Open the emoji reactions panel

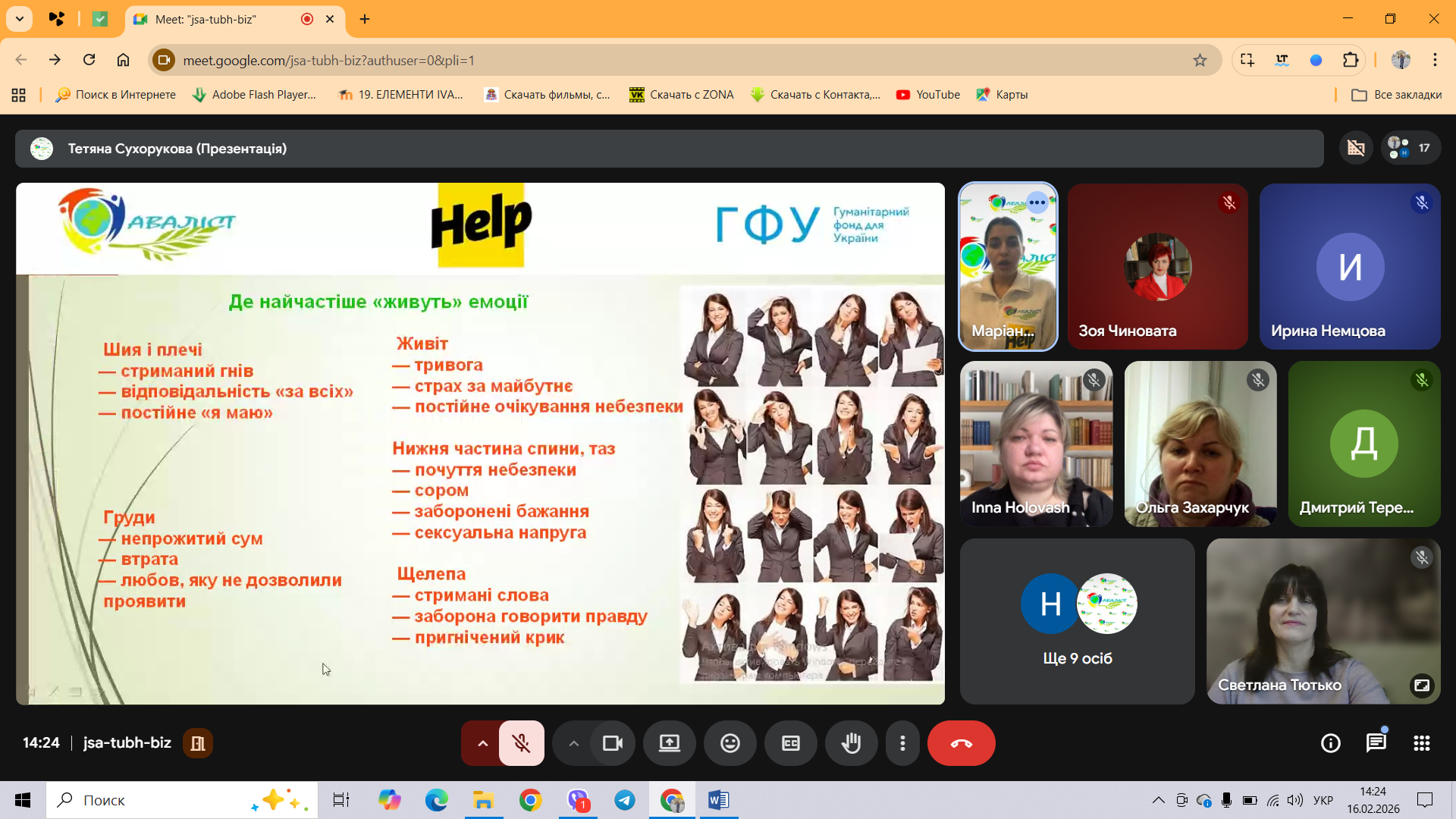[730, 743]
